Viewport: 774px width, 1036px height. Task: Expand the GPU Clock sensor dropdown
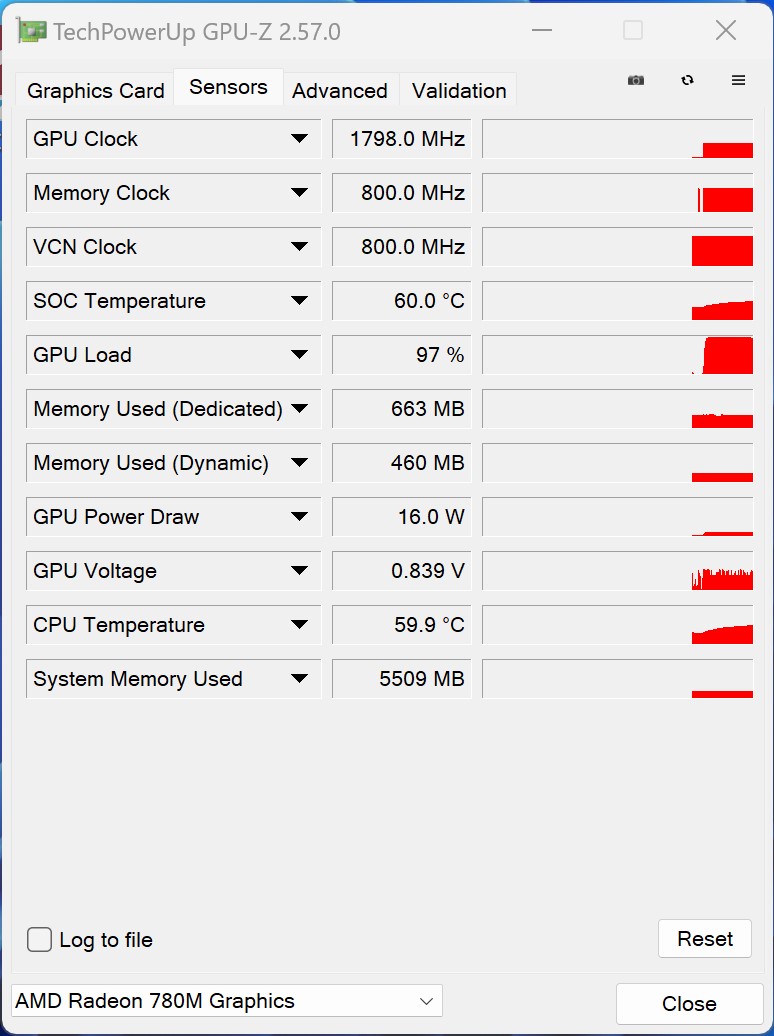click(299, 139)
